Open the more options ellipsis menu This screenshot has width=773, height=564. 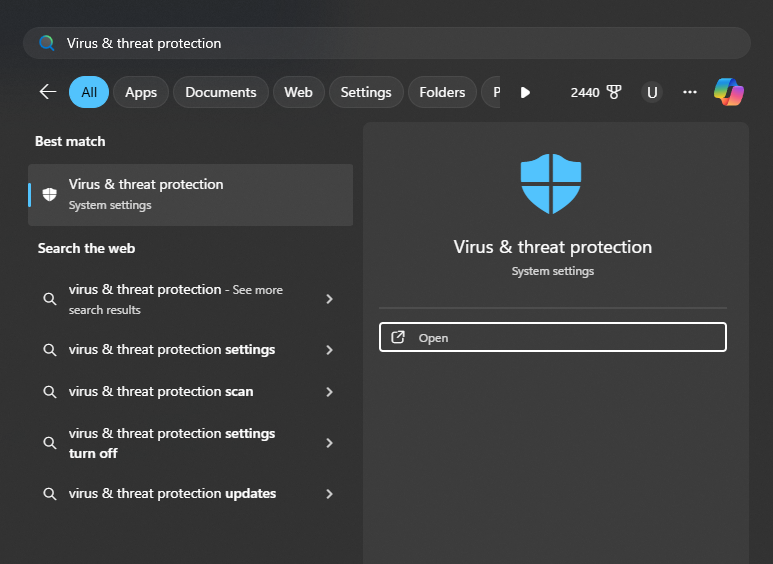(689, 92)
